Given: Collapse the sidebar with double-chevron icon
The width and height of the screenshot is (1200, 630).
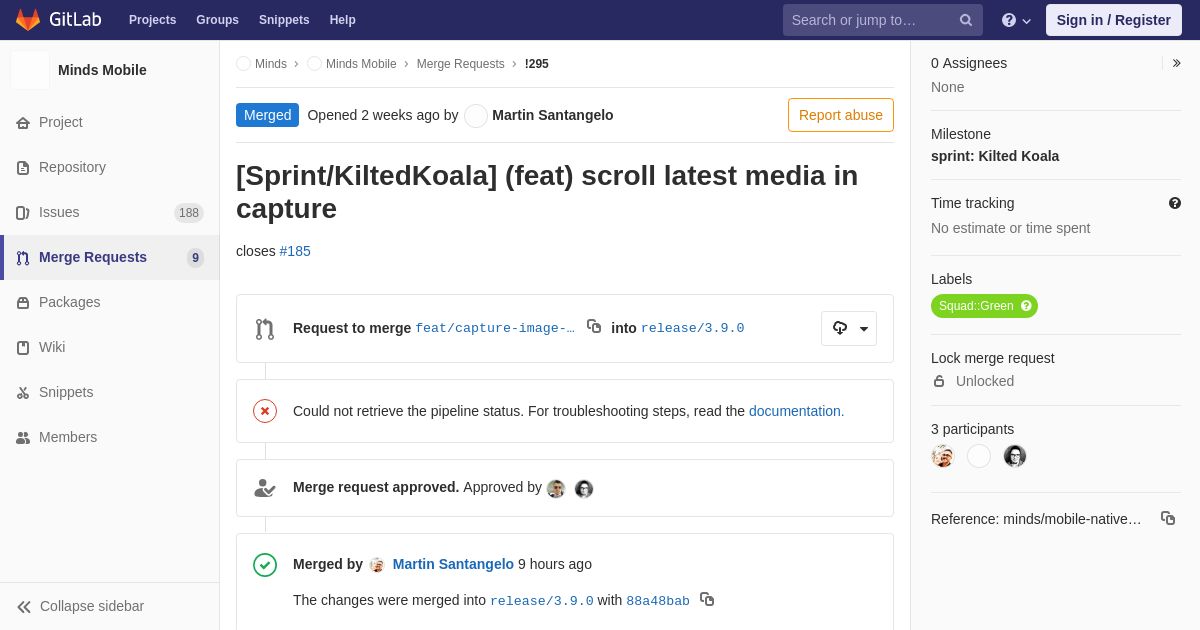Looking at the screenshot, I should [x=24, y=607].
